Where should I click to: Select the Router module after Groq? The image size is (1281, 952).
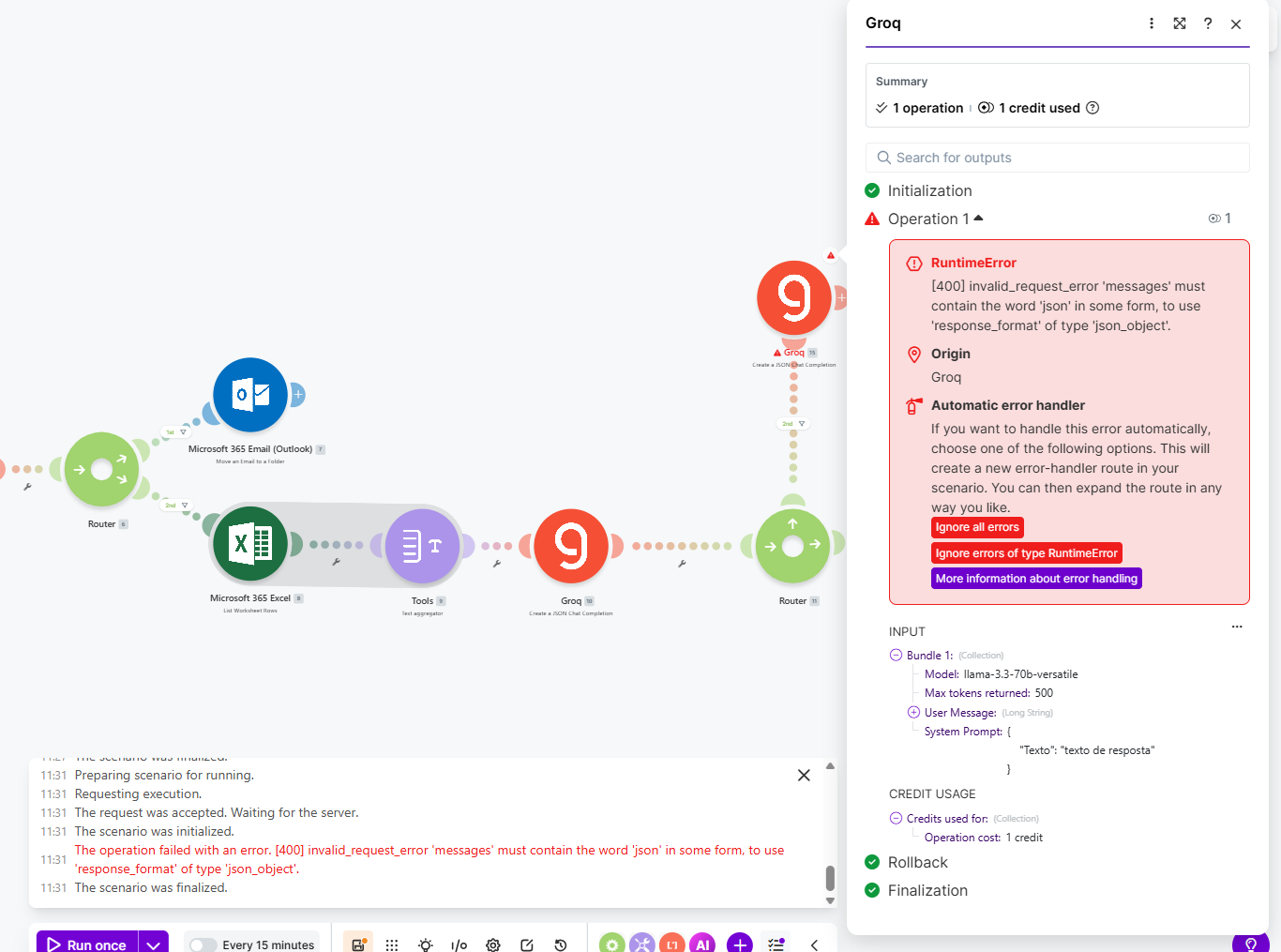(x=792, y=546)
